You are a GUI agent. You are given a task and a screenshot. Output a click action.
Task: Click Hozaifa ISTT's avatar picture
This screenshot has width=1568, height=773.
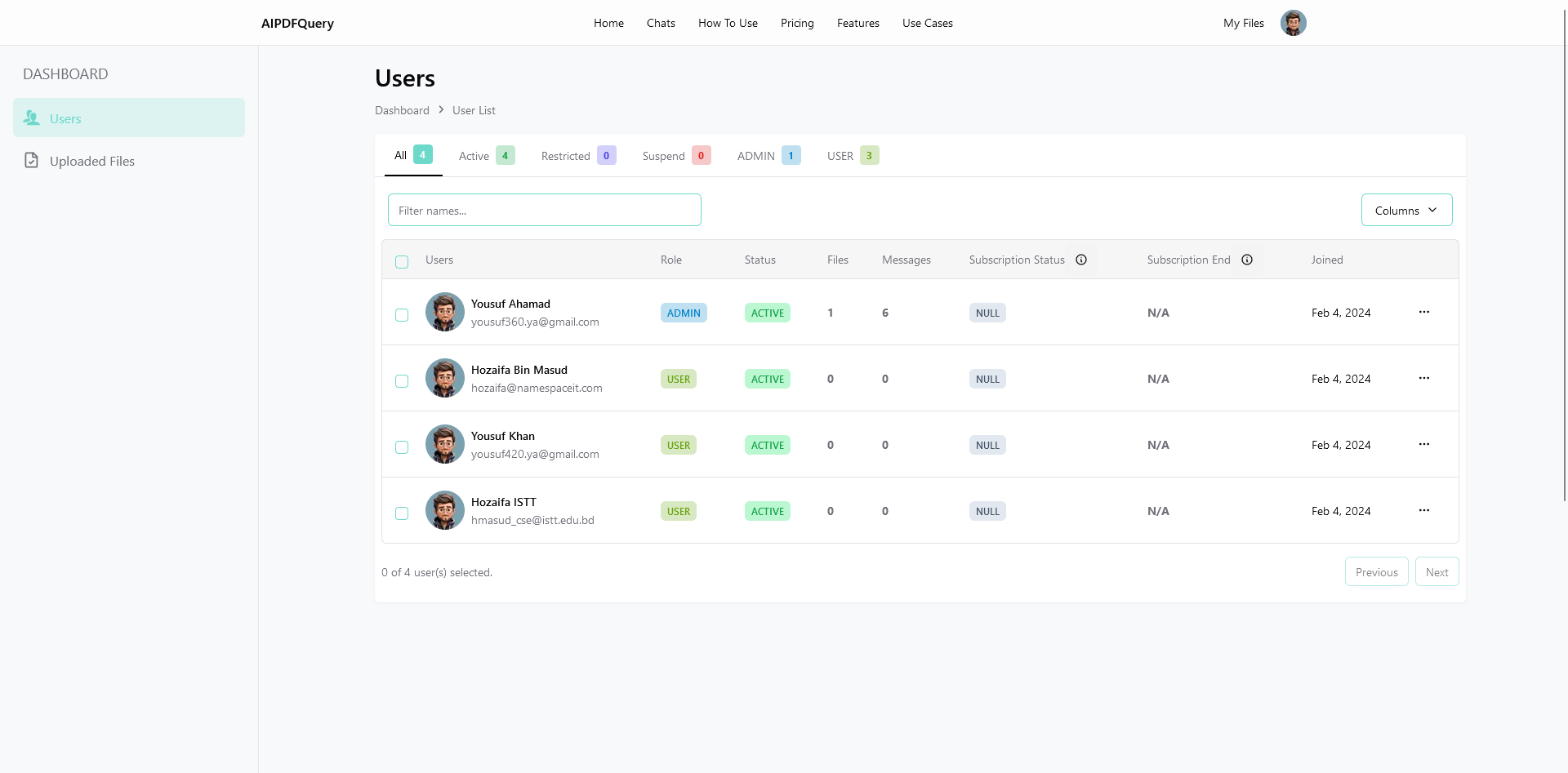(x=445, y=510)
